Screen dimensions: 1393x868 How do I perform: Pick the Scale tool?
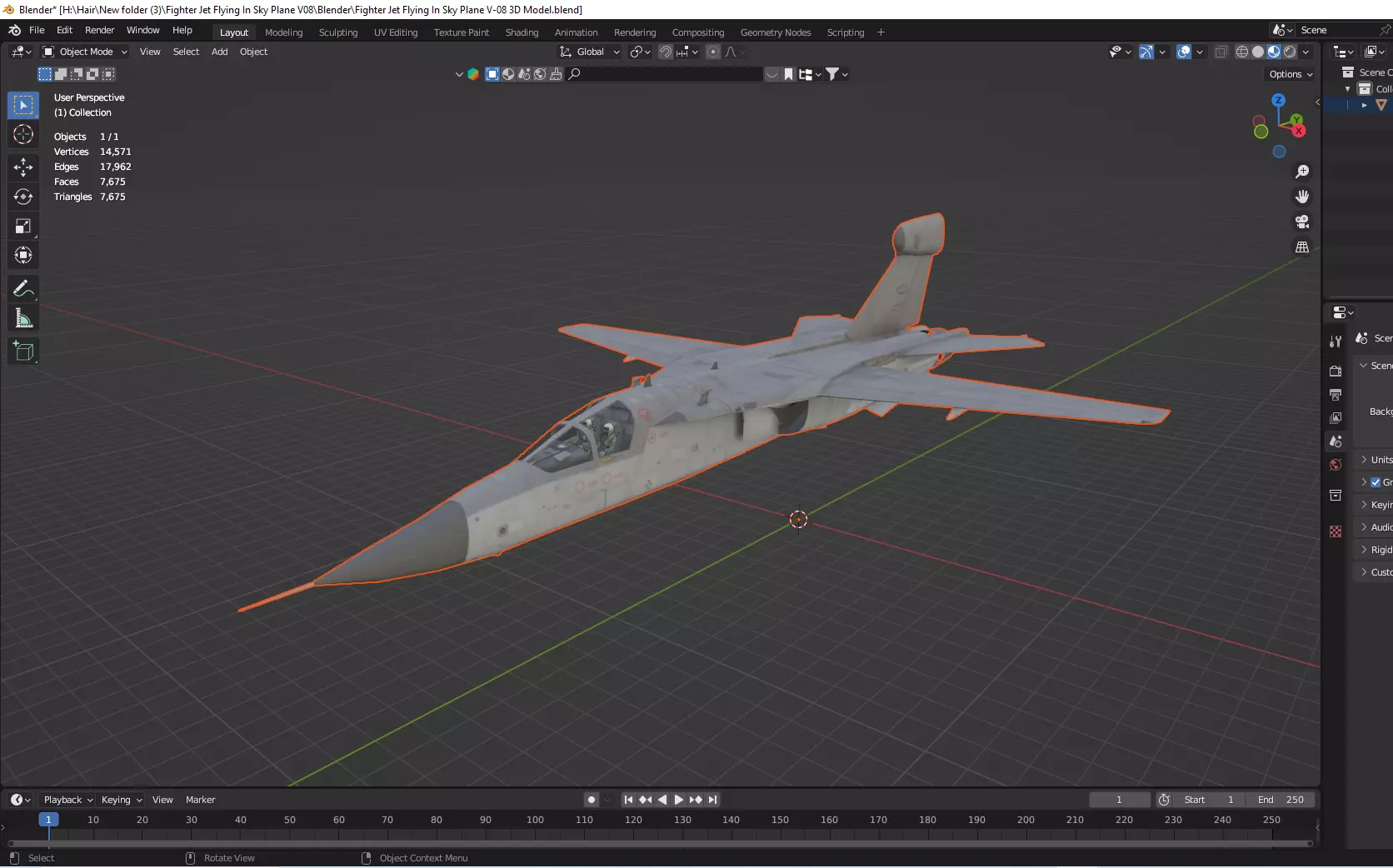[x=23, y=226]
